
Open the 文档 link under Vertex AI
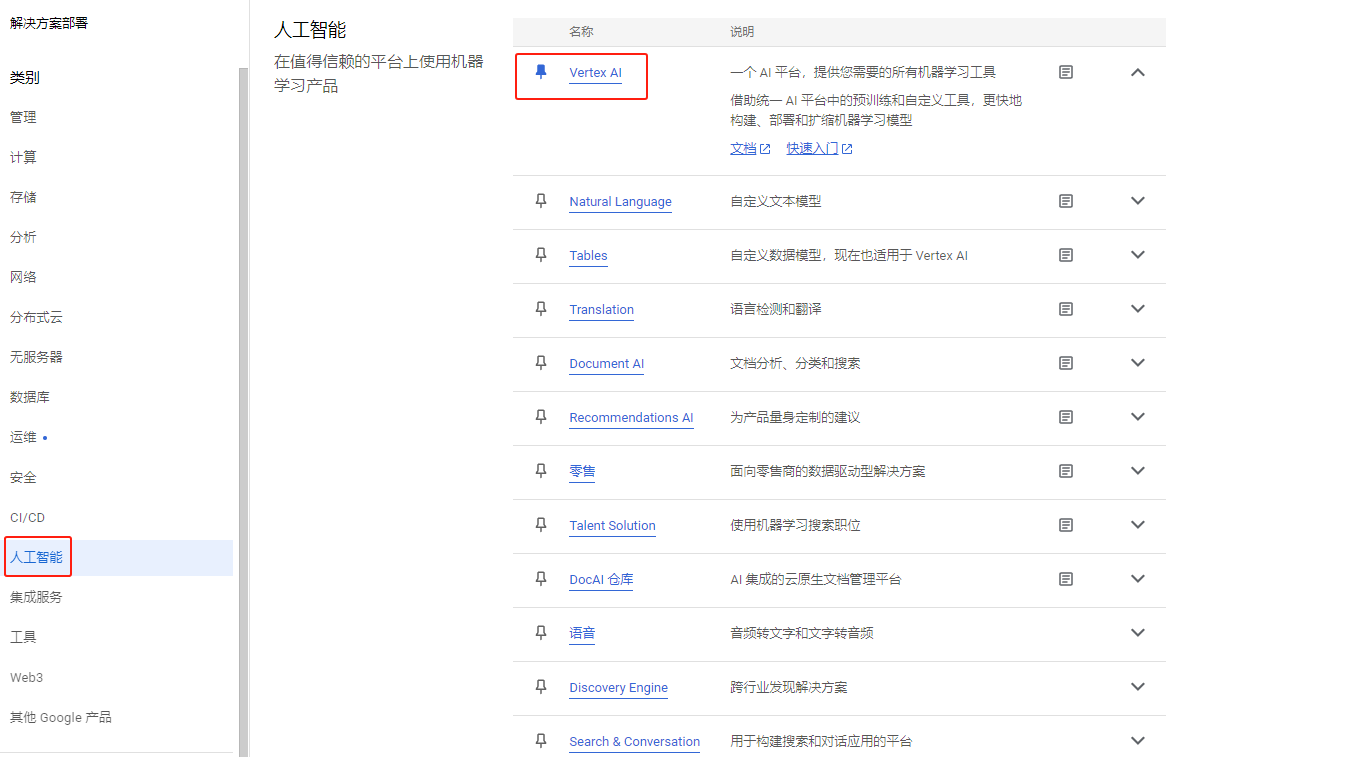coord(750,148)
